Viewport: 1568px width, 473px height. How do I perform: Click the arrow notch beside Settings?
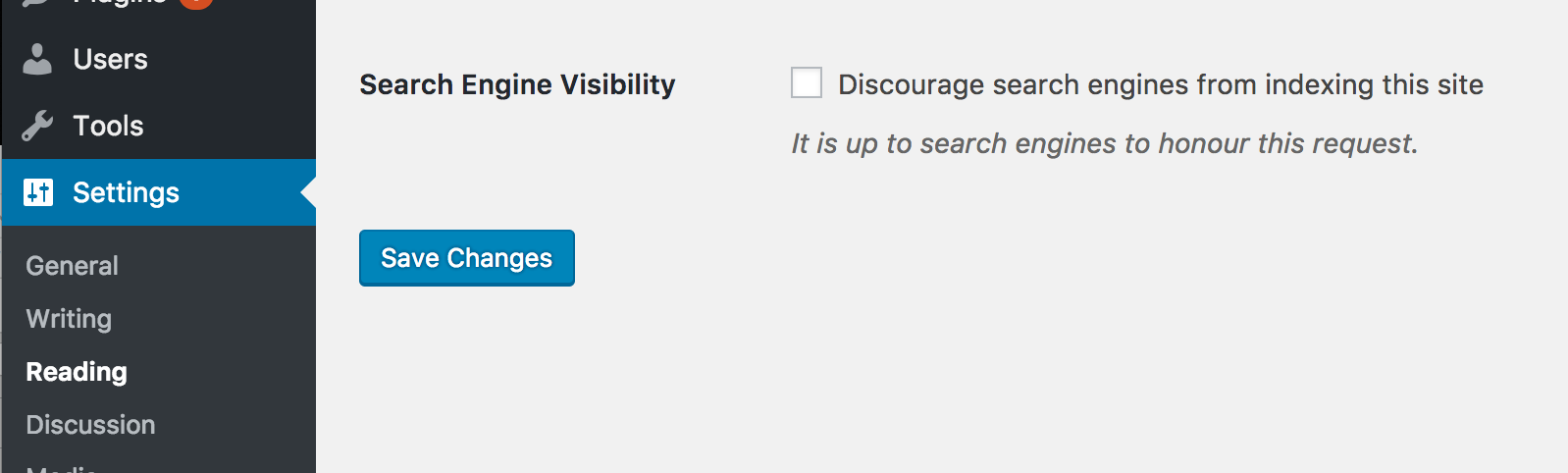pos(308,192)
